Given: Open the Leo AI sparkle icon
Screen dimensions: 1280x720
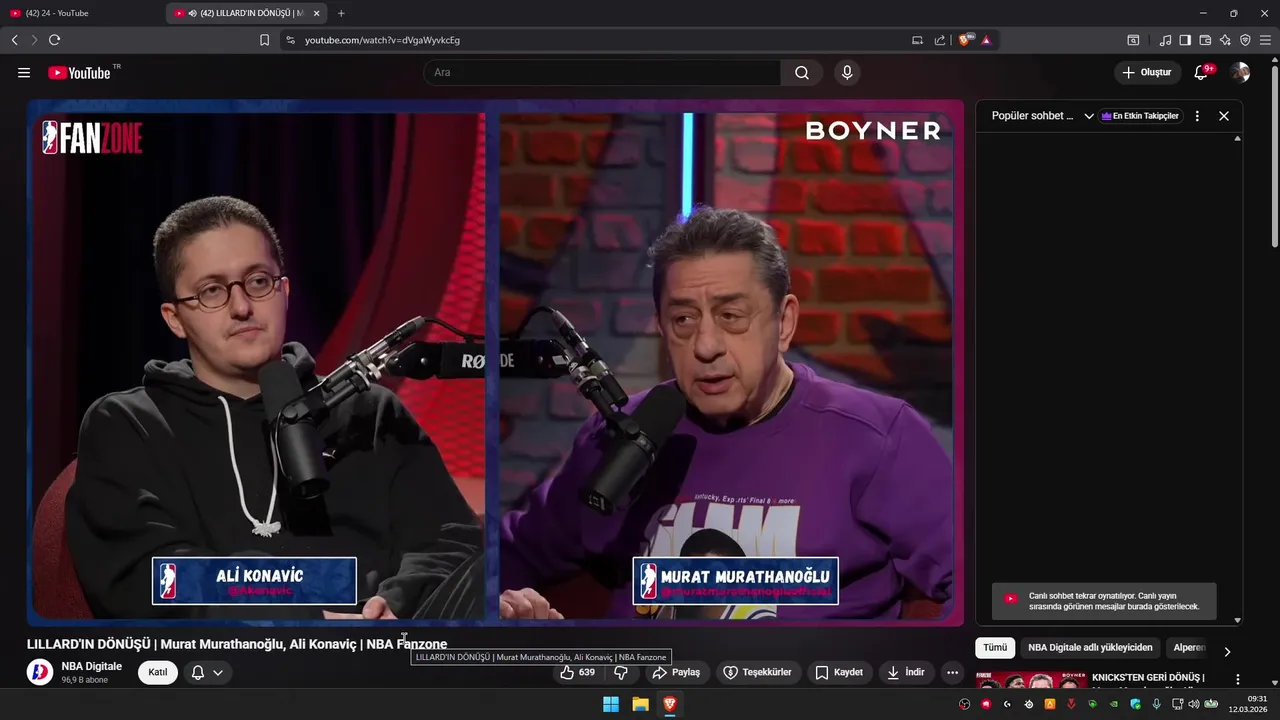Looking at the screenshot, I should [1225, 40].
